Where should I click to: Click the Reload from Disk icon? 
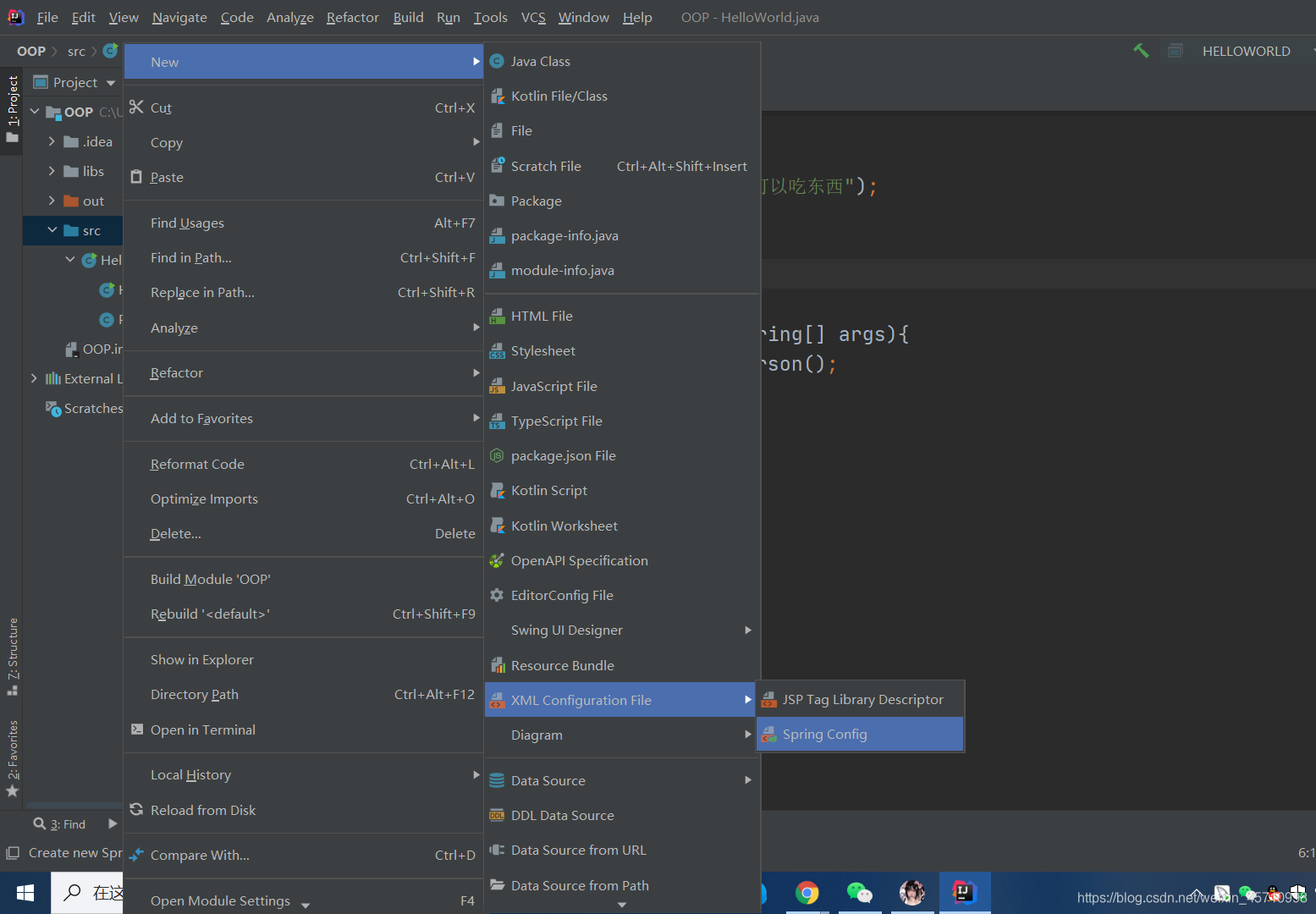tap(136, 810)
